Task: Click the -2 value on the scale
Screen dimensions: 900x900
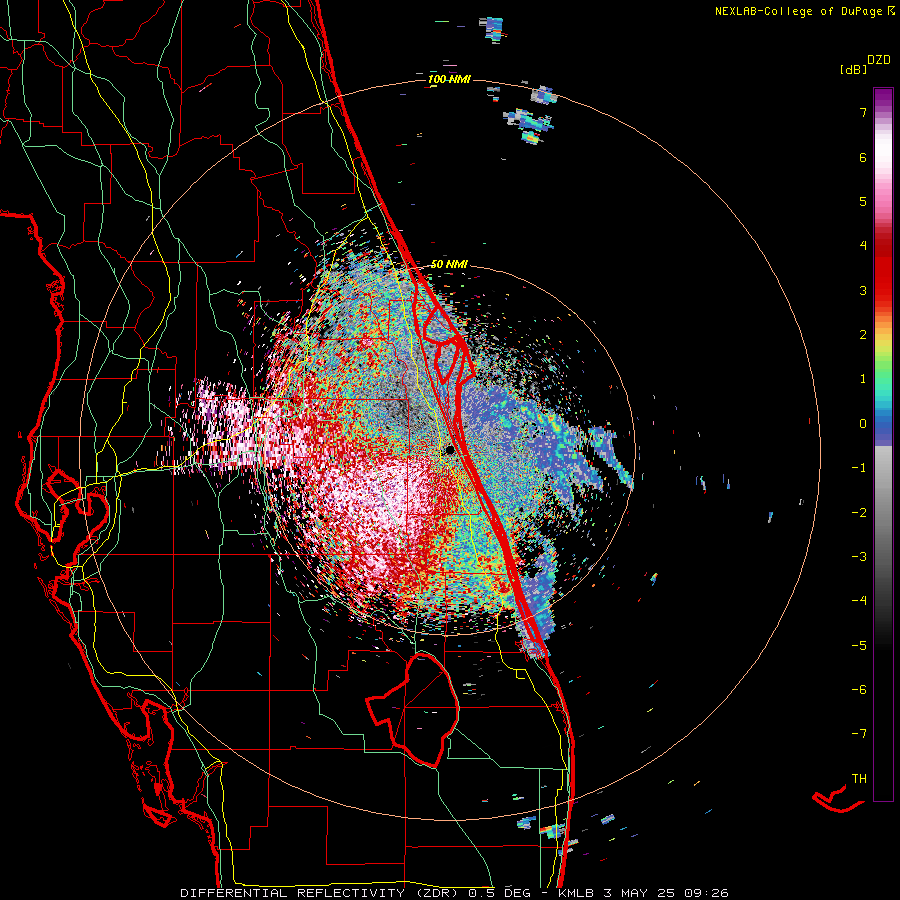Action: [x=859, y=513]
